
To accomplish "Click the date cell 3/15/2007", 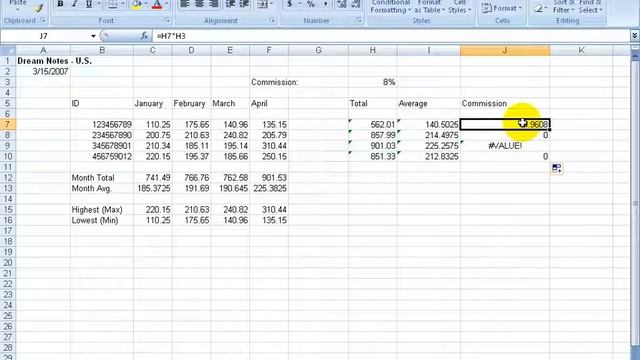I will pyautogui.click(x=43, y=71).
